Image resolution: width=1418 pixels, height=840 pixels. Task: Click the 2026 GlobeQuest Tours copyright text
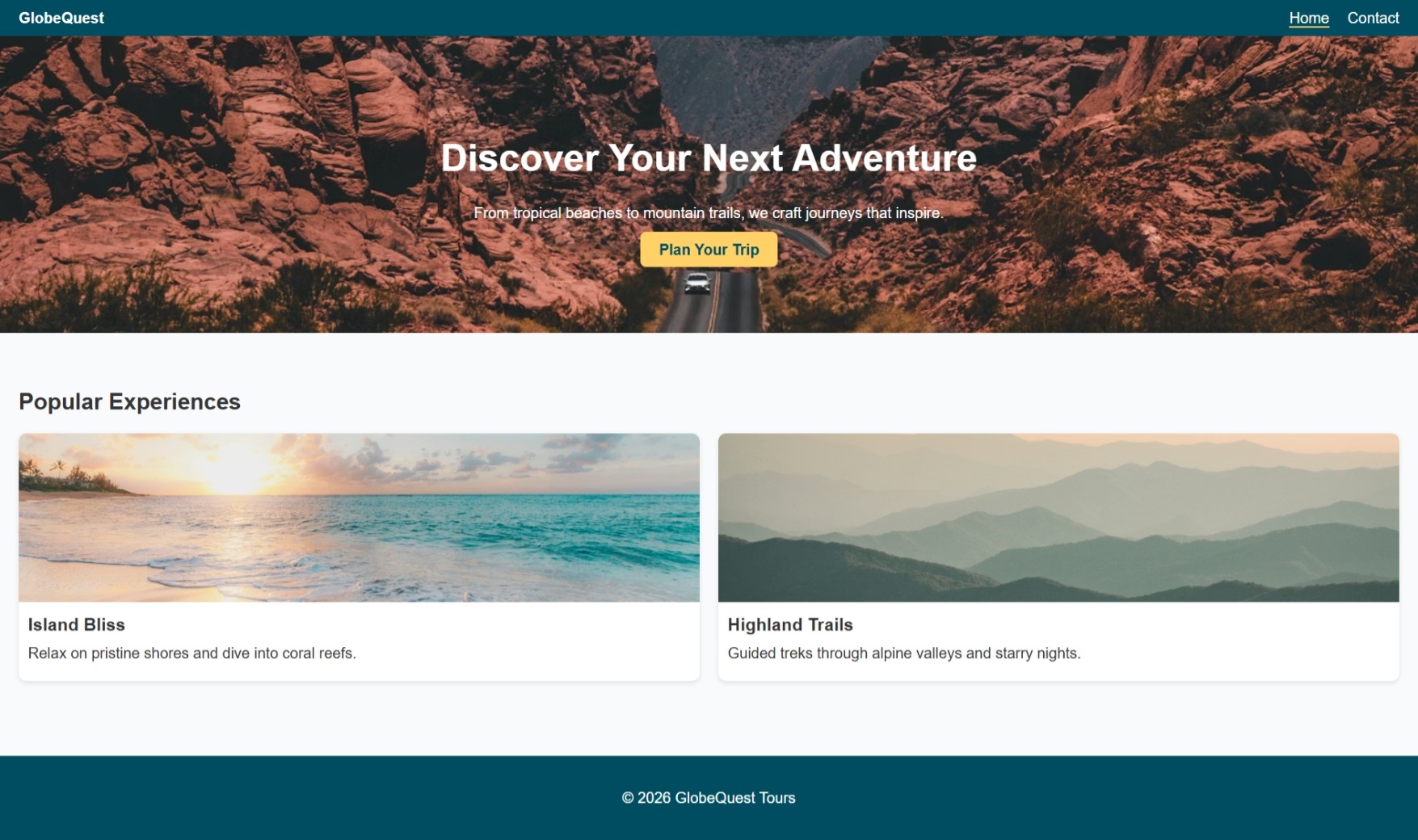(709, 798)
